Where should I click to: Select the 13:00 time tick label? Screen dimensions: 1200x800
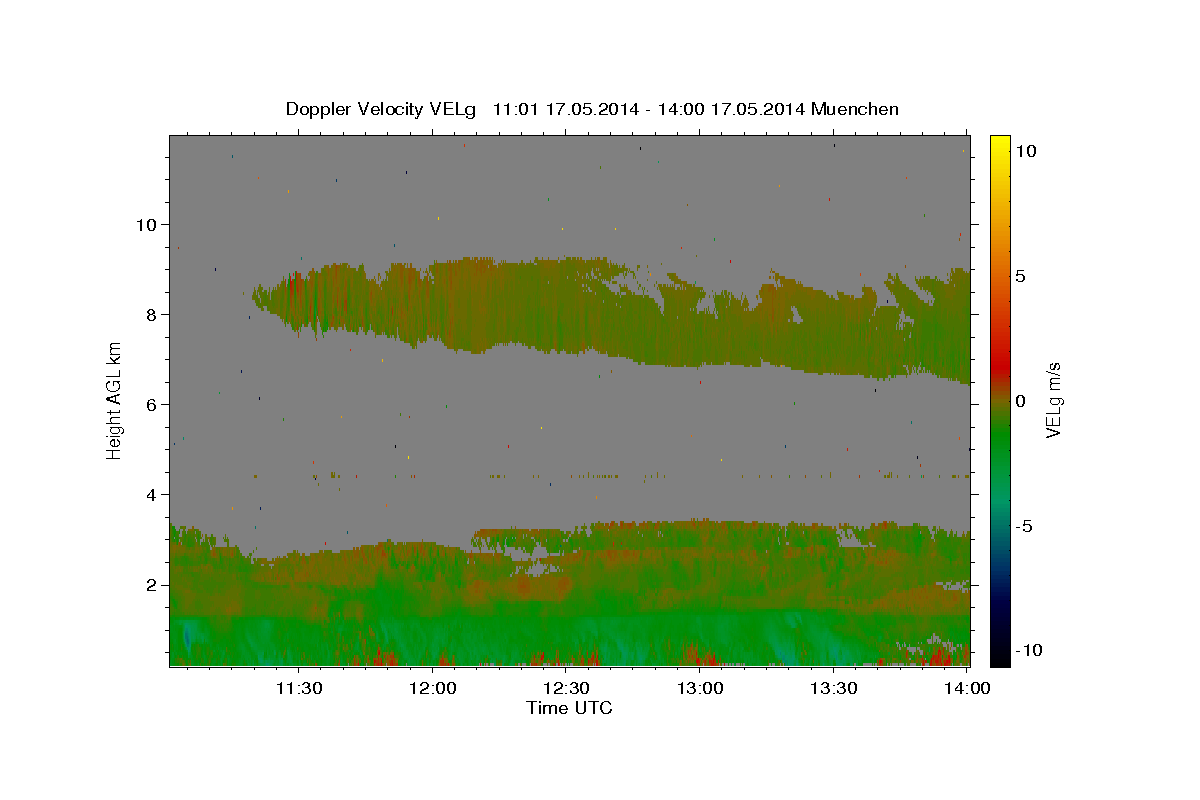click(700, 688)
